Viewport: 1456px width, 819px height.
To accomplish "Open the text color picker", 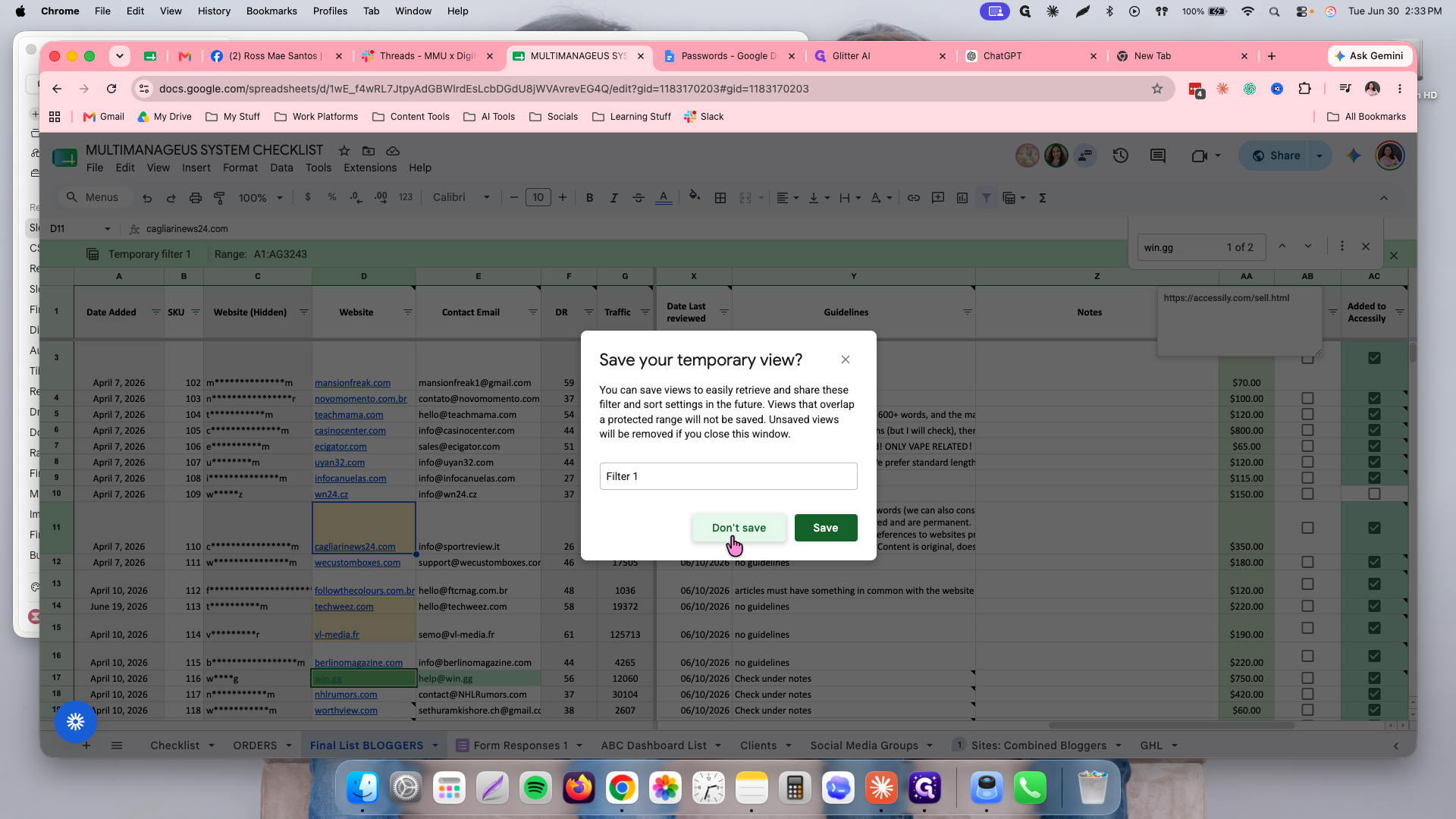I will [664, 198].
